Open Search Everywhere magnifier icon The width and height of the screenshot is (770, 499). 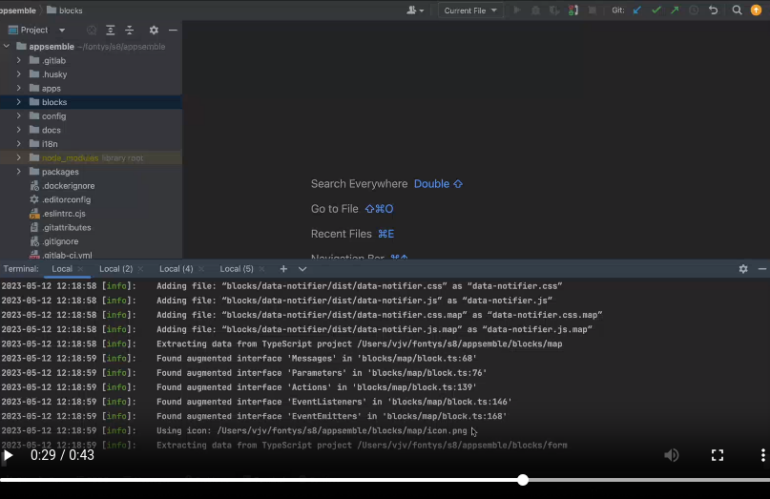coord(737,10)
